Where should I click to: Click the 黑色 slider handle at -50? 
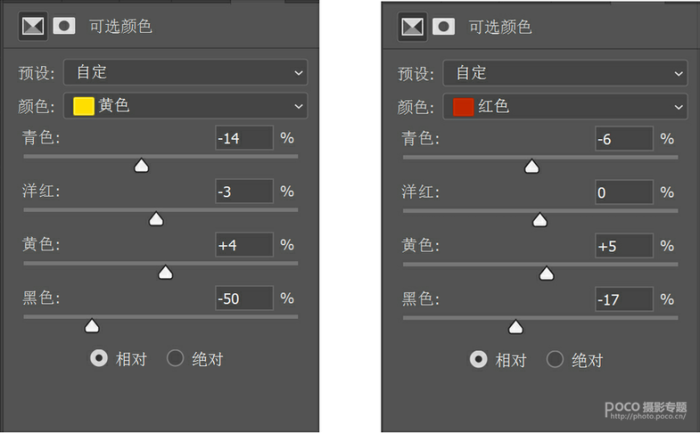click(92, 326)
